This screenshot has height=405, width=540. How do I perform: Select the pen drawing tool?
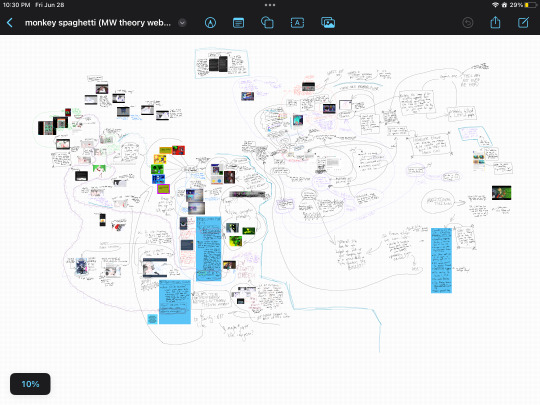pyautogui.click(x=210, y=23)
